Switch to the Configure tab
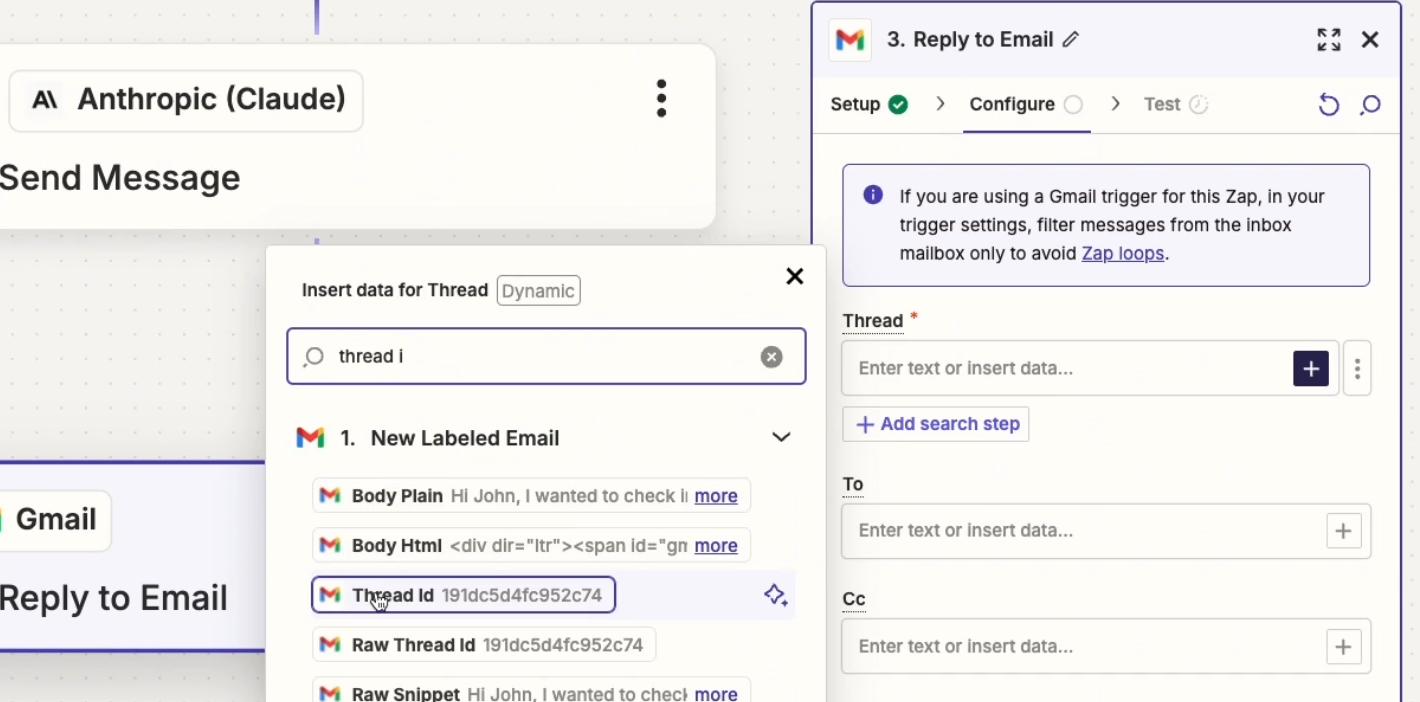1420x702 pixels. (1026, 104)
